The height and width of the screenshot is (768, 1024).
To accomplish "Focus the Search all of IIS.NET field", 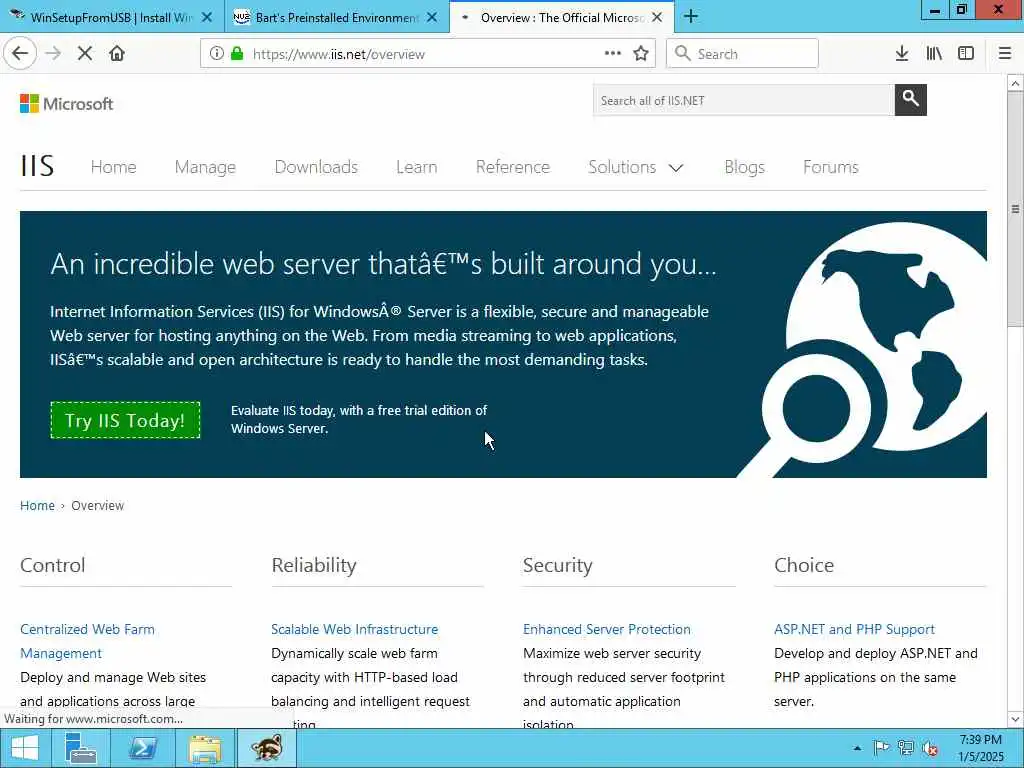I will pyautogui.click(x=744, y=100).
